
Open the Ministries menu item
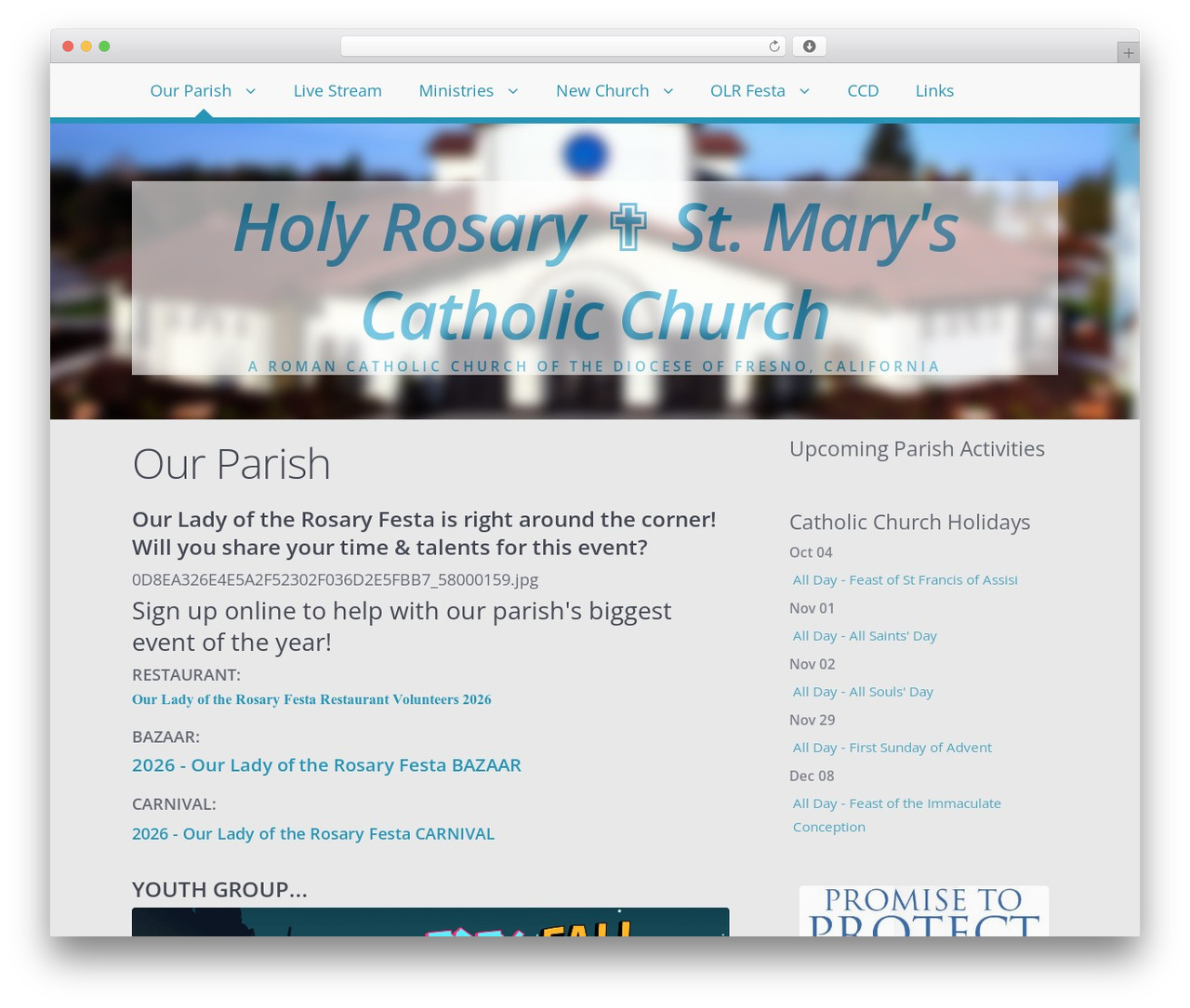[x=456, y=91]
